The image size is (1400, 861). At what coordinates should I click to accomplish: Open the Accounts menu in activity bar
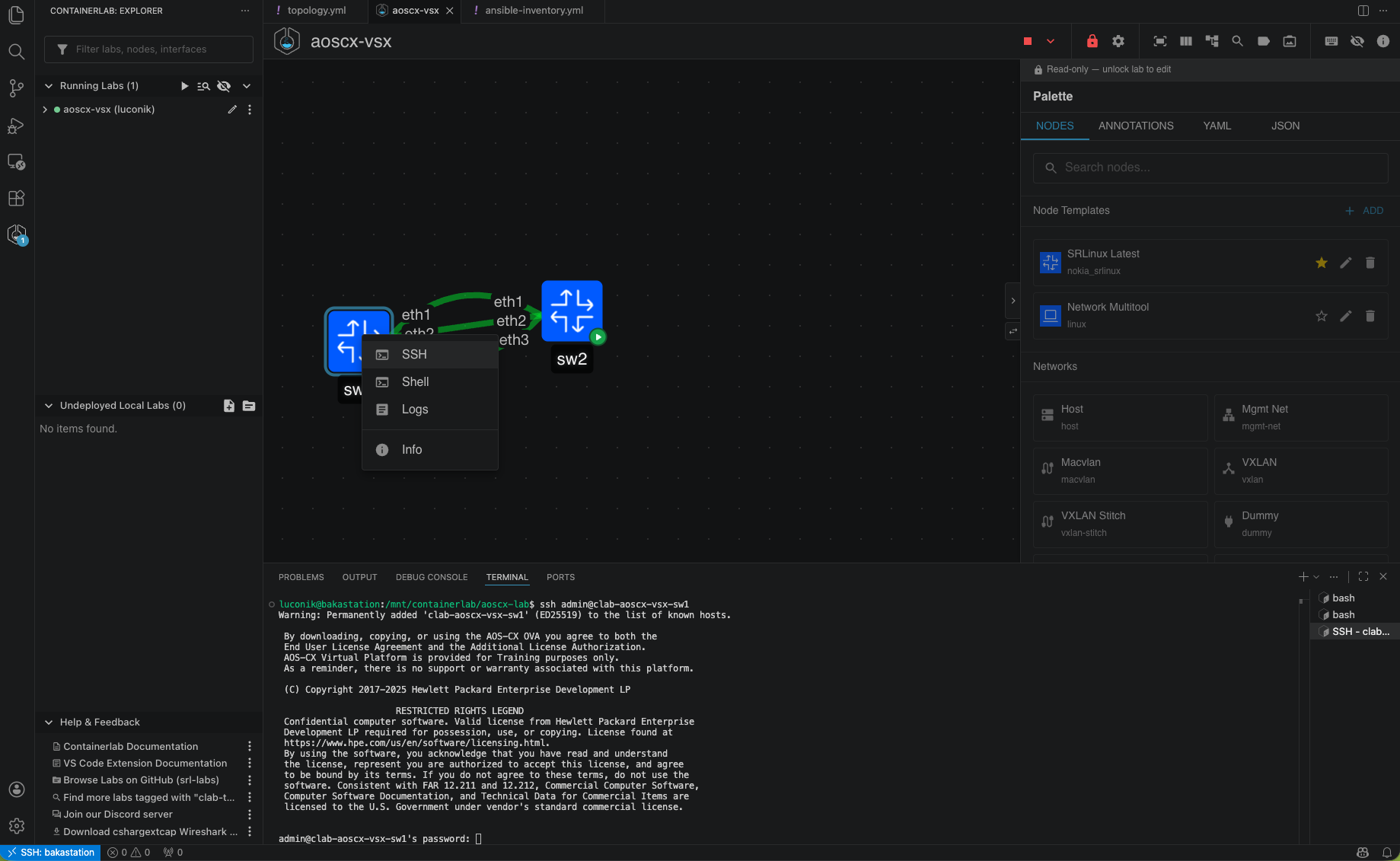[16, 789]
